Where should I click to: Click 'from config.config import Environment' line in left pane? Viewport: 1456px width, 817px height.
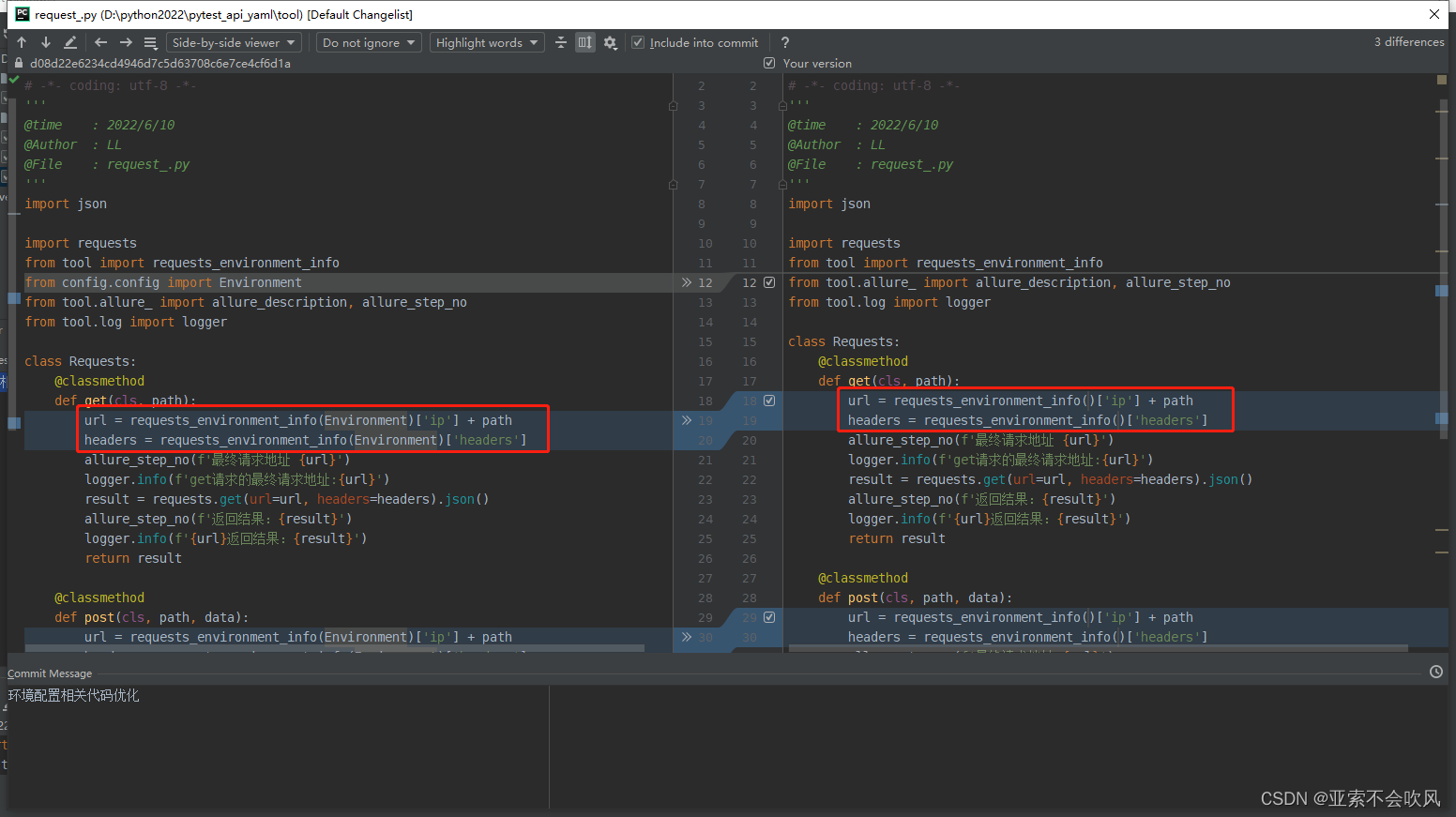pyautogui.click(x=163, y=282)
